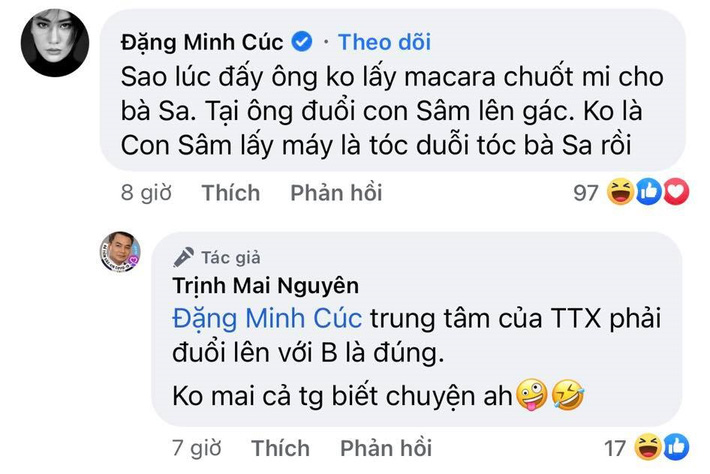Viewport: 710px width, 474px height.
Task: Click the haha reaction icon on the reply
Action: 648,446
